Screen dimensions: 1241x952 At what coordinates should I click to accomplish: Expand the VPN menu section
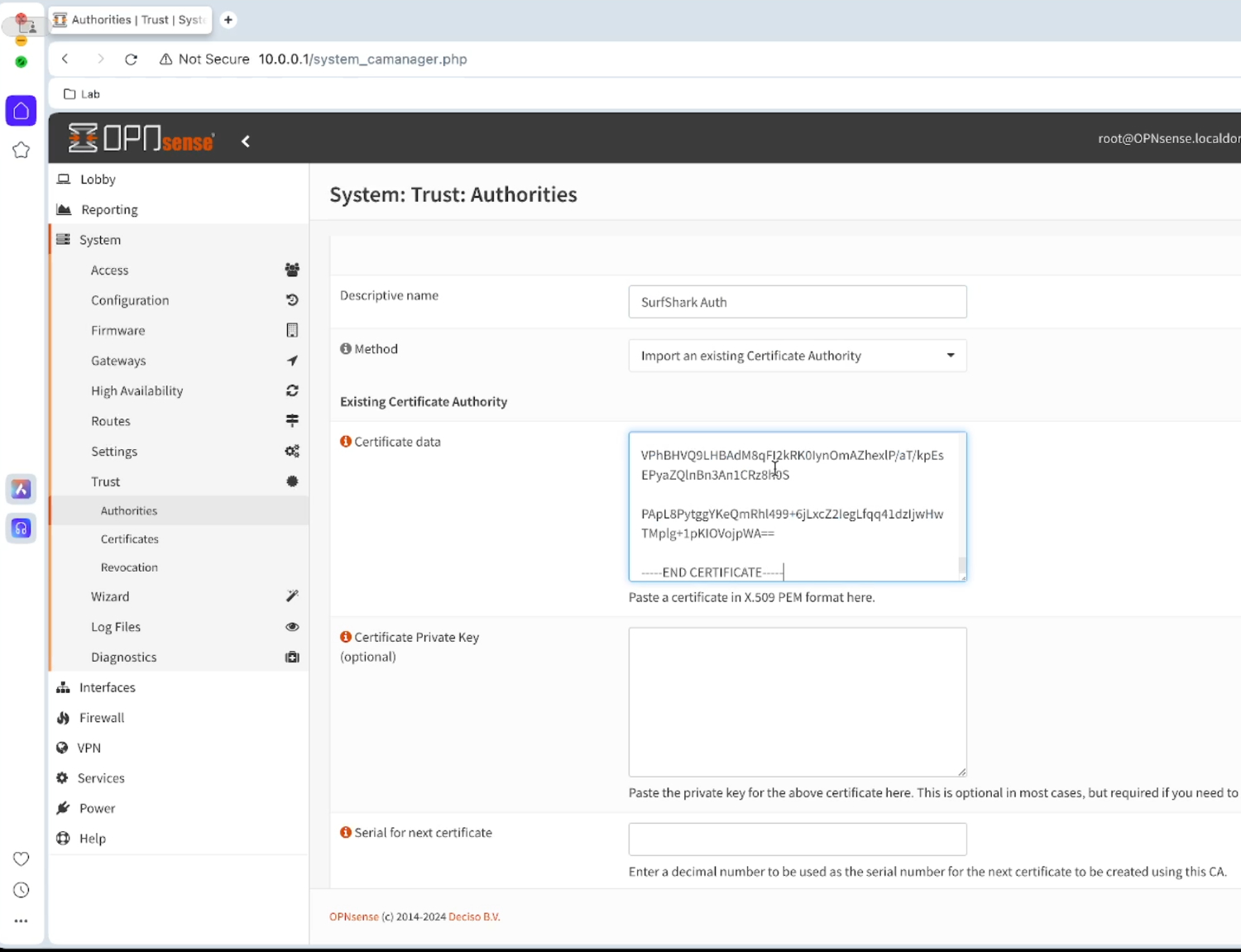click(x=89, y=748)
